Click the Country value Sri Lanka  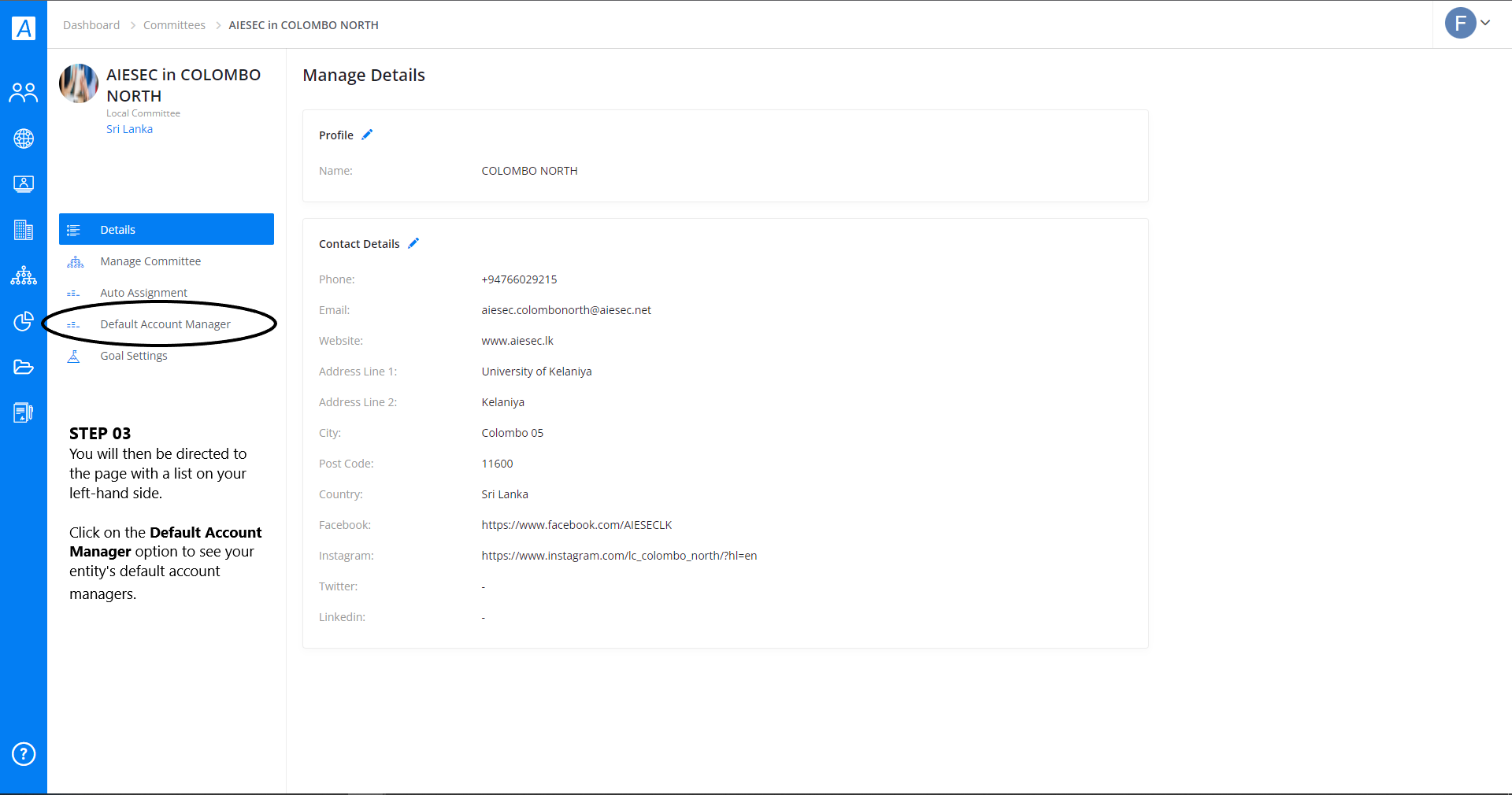(505, 494)
